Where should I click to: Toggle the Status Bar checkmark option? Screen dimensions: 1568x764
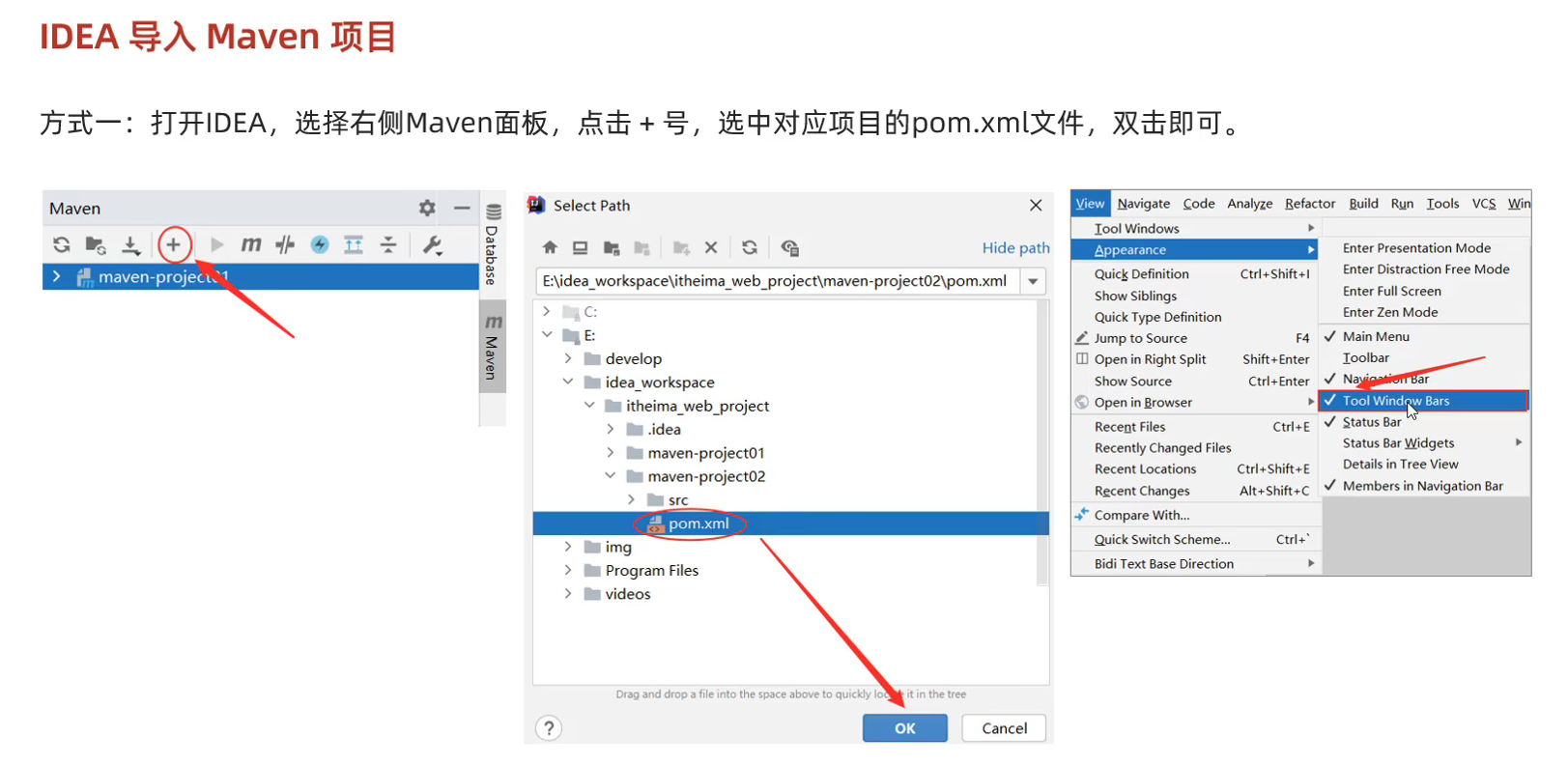pyautogui.click(x=1371, y=422)
